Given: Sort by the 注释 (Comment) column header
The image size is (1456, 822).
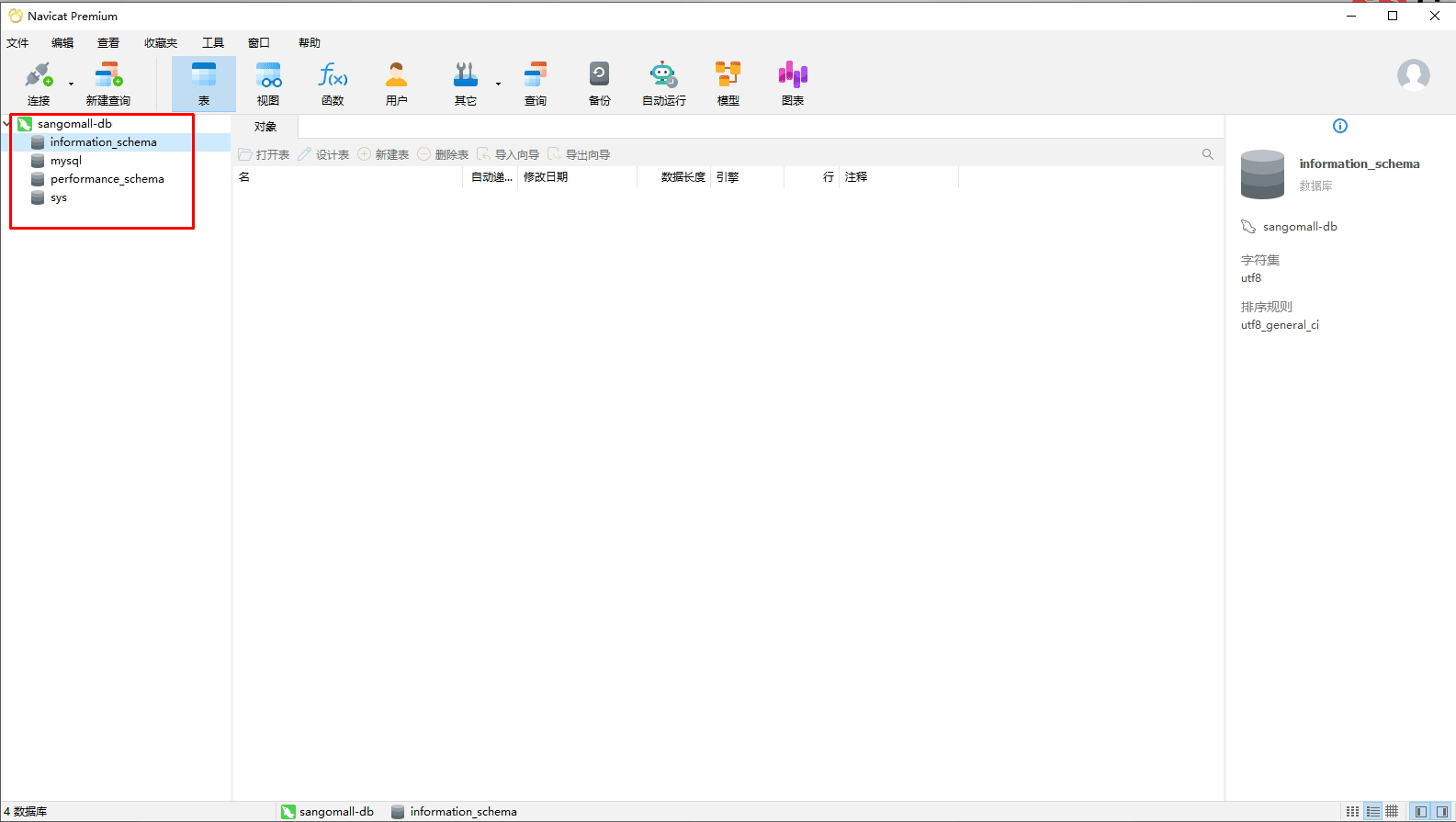Looking at the screenshot, I should click(899, 177).
